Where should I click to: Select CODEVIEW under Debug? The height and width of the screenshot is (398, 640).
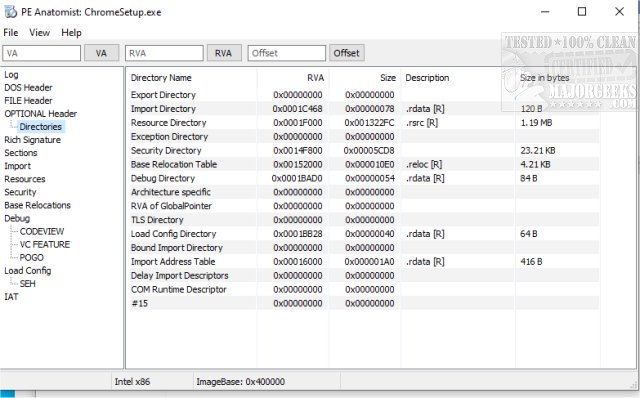42,231
